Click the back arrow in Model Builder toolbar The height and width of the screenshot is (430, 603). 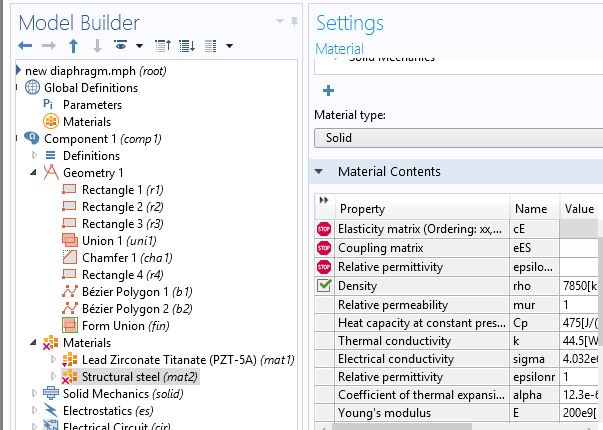tap(26, 46)
